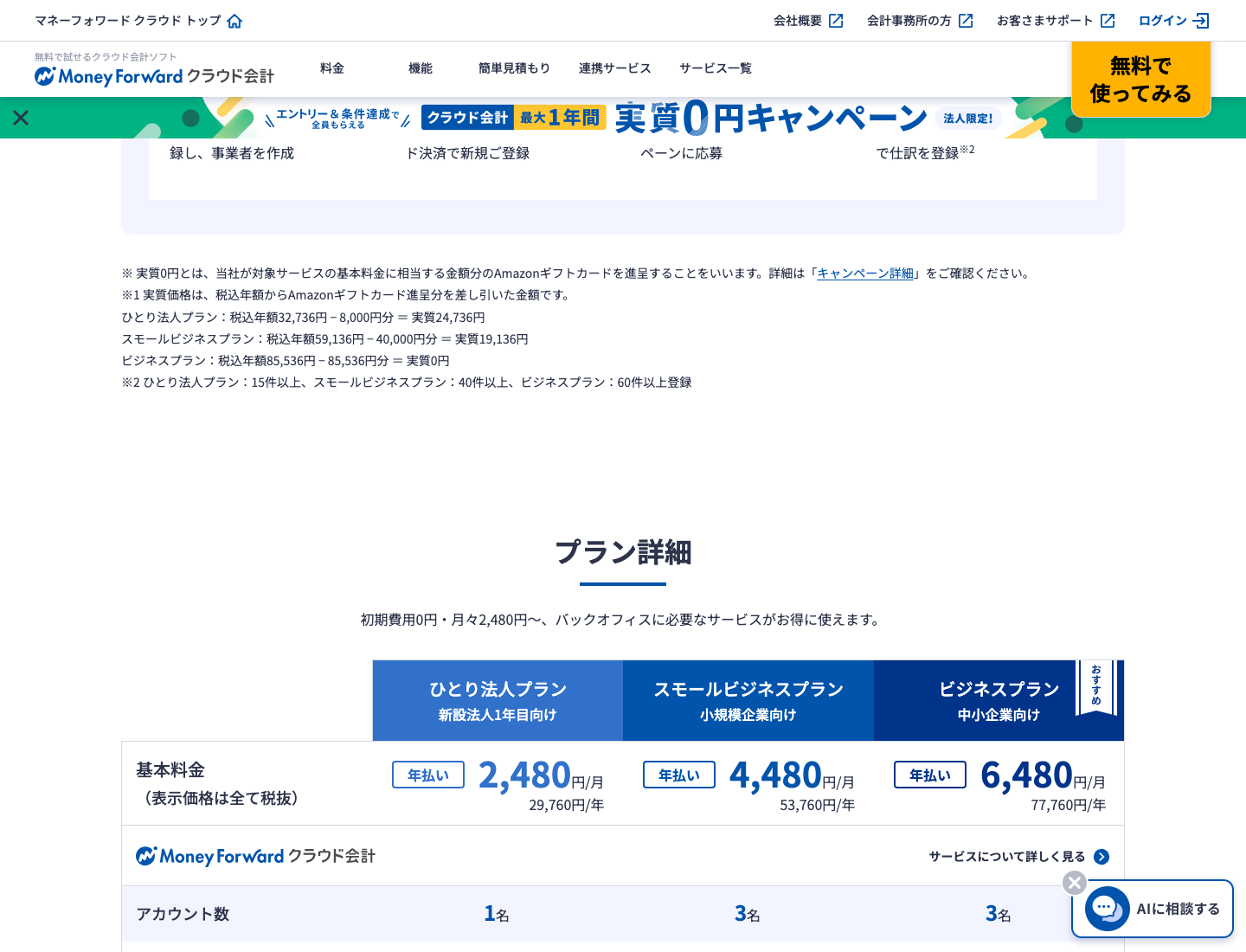This screenshot has height=952, width=1246.
Task: Click the 29,760円/年 annual price
Action: (567, 805)
